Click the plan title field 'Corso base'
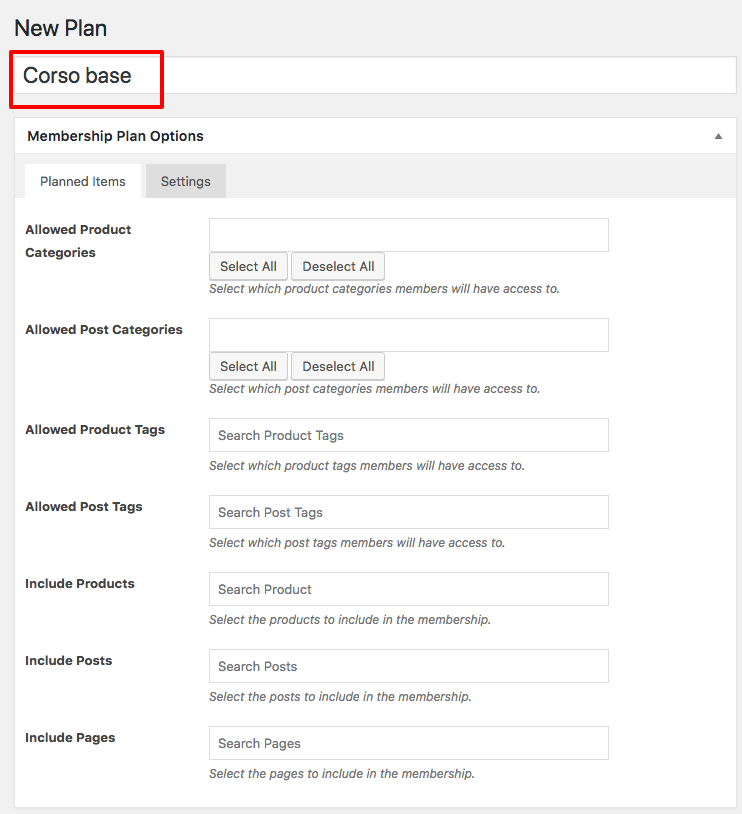Viewport: 742px width, 814px height. 375,75
